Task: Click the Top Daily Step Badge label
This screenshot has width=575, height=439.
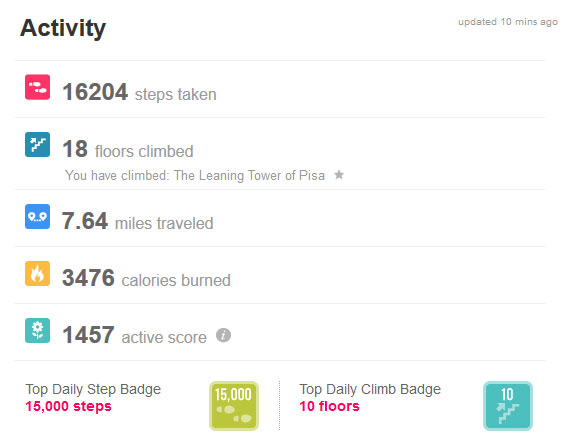Action: (93, 389)
